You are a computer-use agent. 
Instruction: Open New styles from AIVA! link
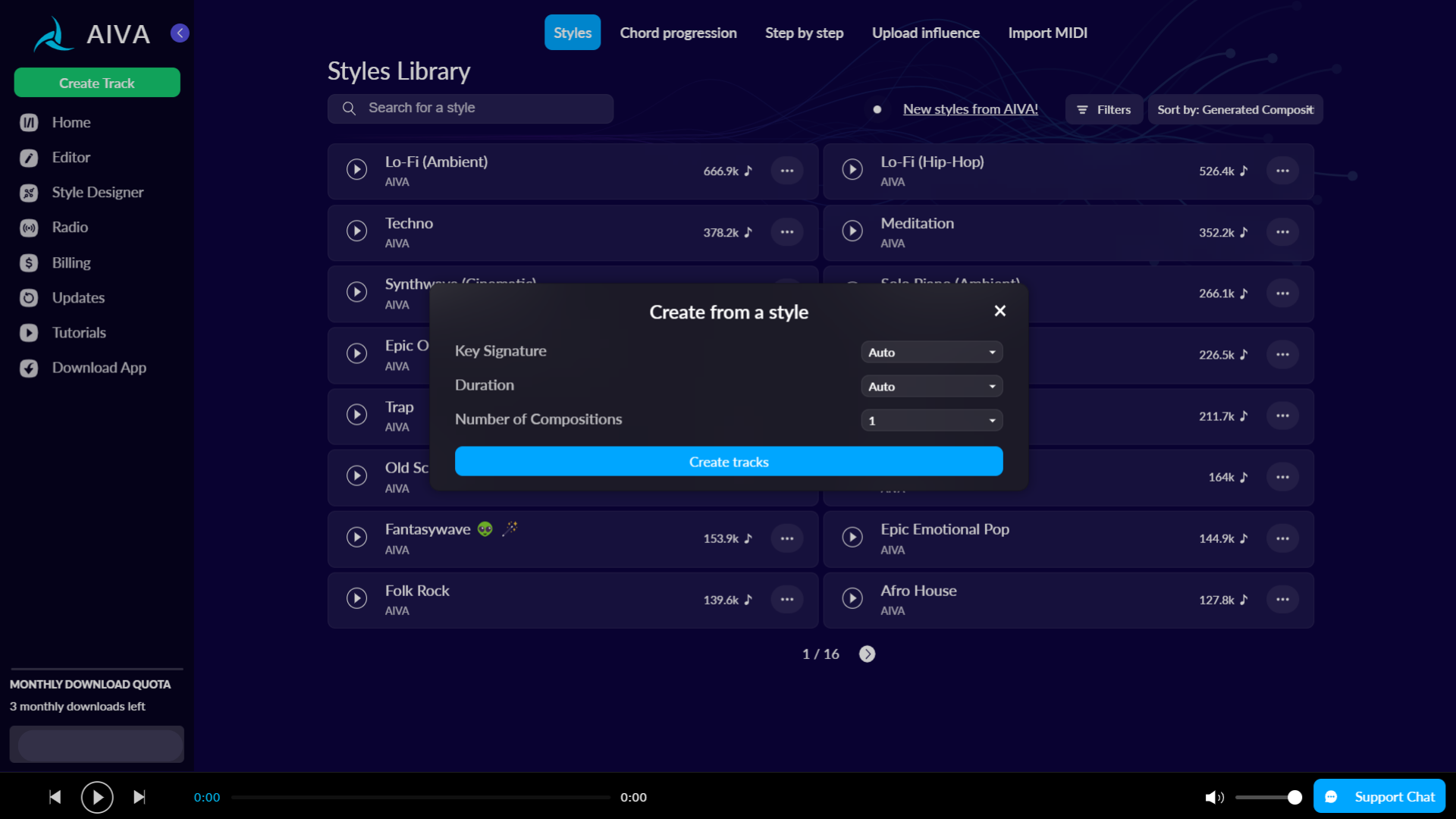coord(970,109)
